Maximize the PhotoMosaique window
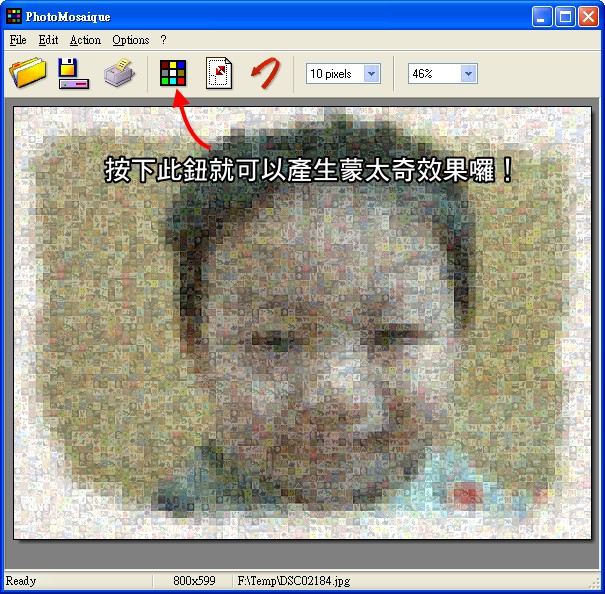Image resolution: width=605 pixels, height=594 pixels. pos(565,17)
